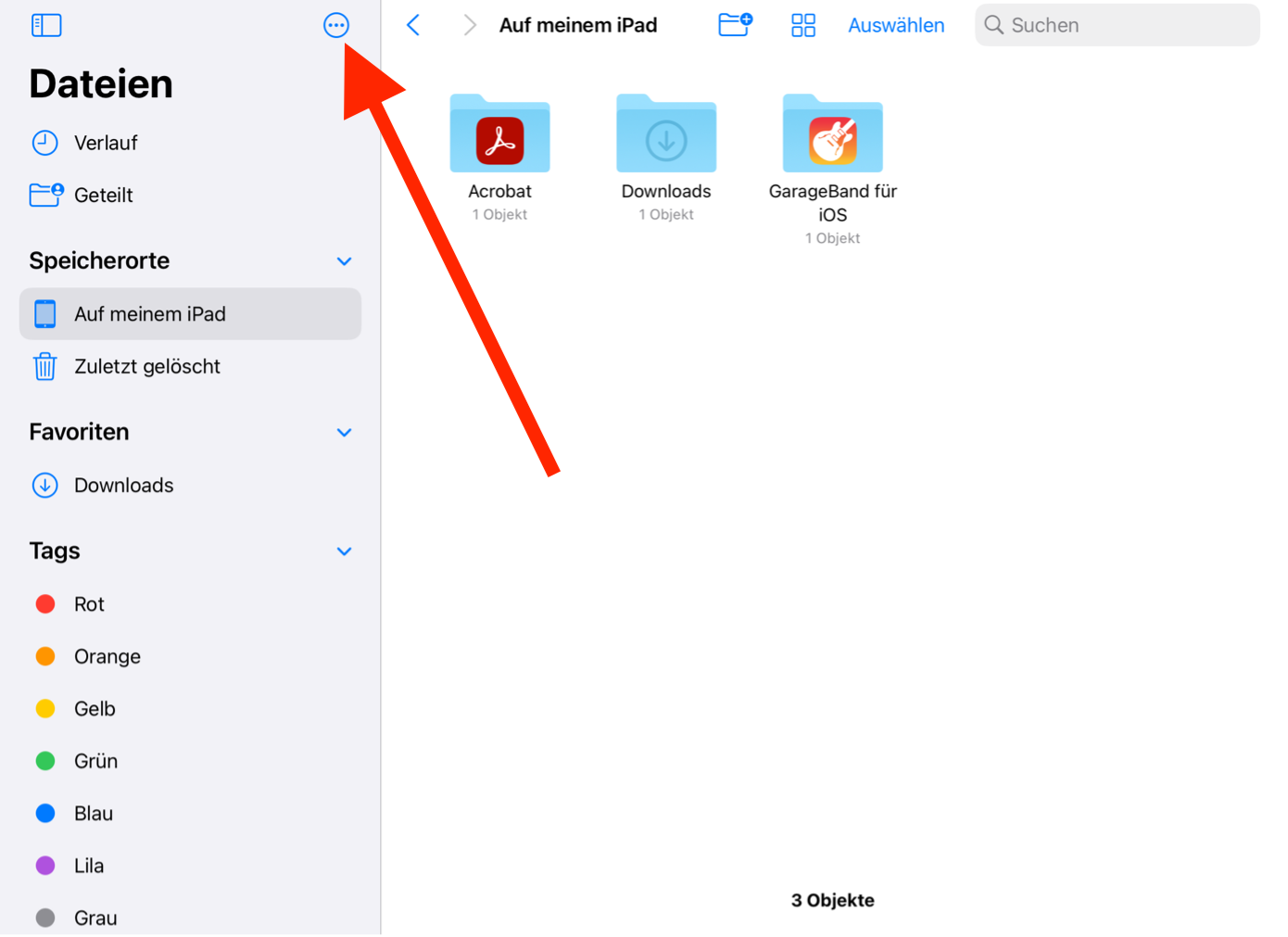Screen dimensions: 1288x937
Task: Open Zuletzt gelöscht location
Action: coord(146,367)
